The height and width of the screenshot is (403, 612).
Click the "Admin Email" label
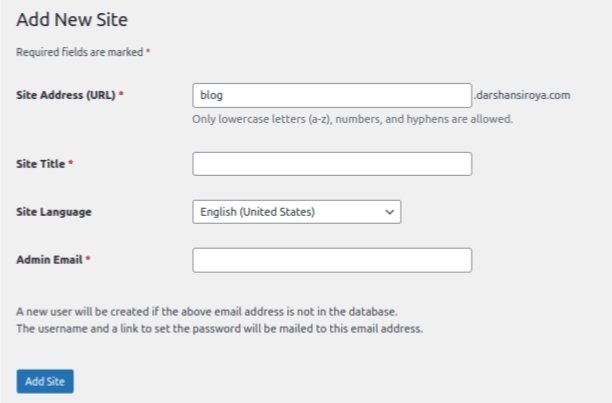coord(49,260)
